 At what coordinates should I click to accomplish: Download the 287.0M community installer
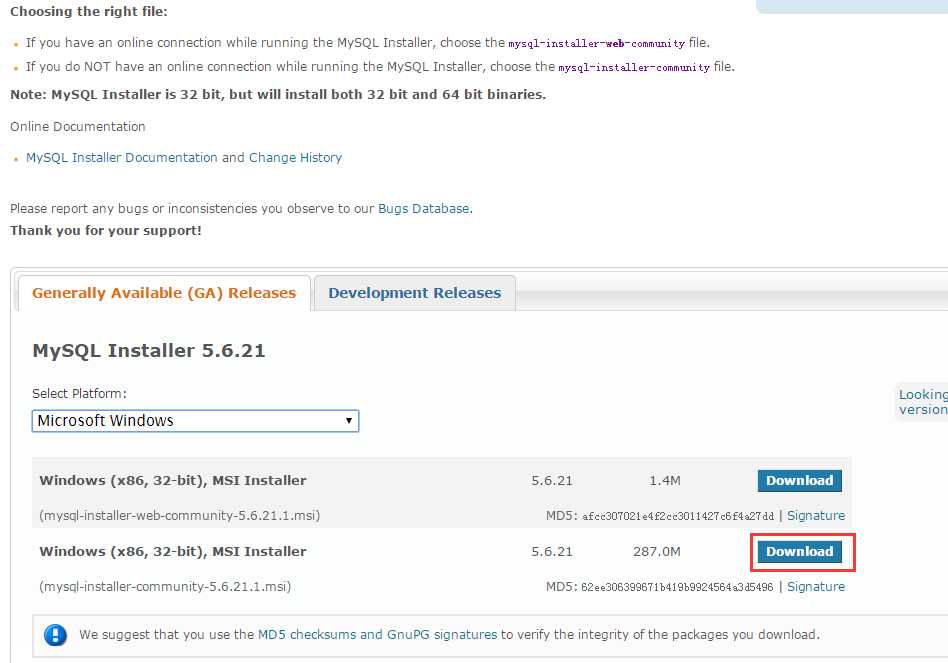(799, 551)
